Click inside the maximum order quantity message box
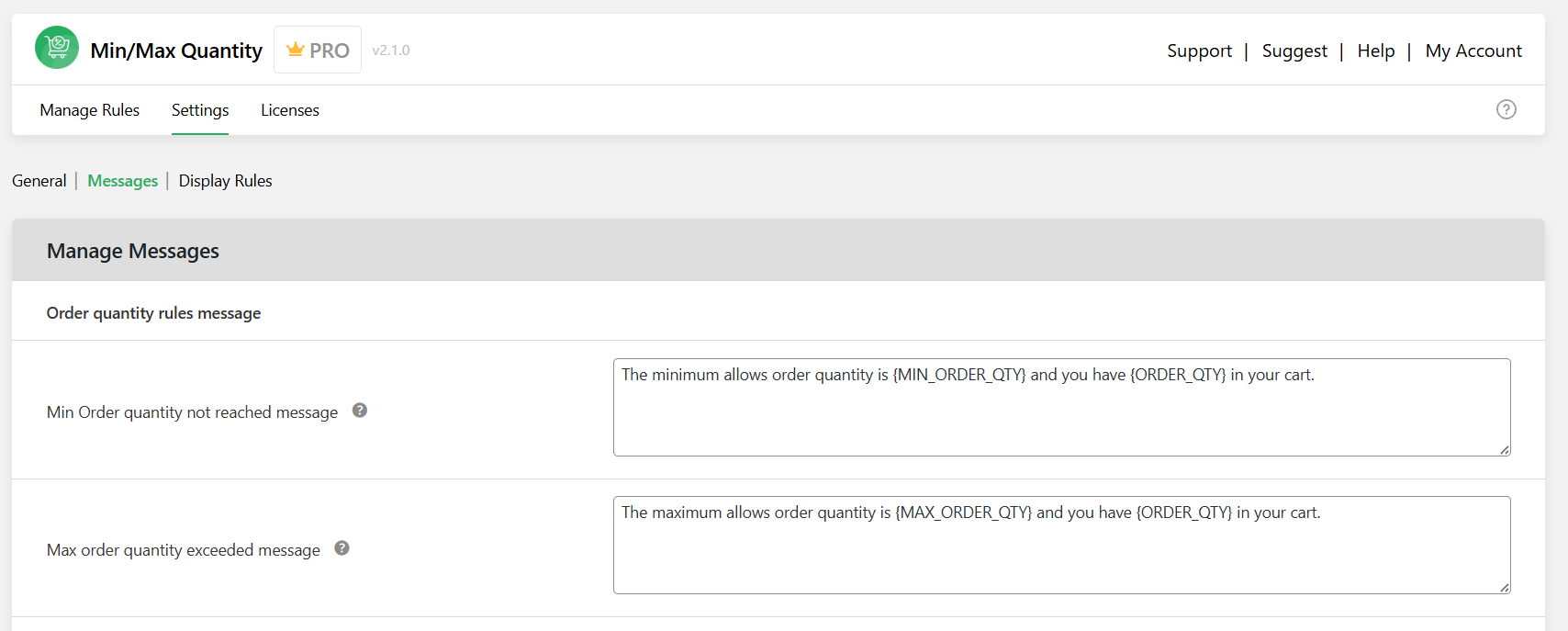The height and width of the screenshot is (631, 1568). coord(1061,545)
